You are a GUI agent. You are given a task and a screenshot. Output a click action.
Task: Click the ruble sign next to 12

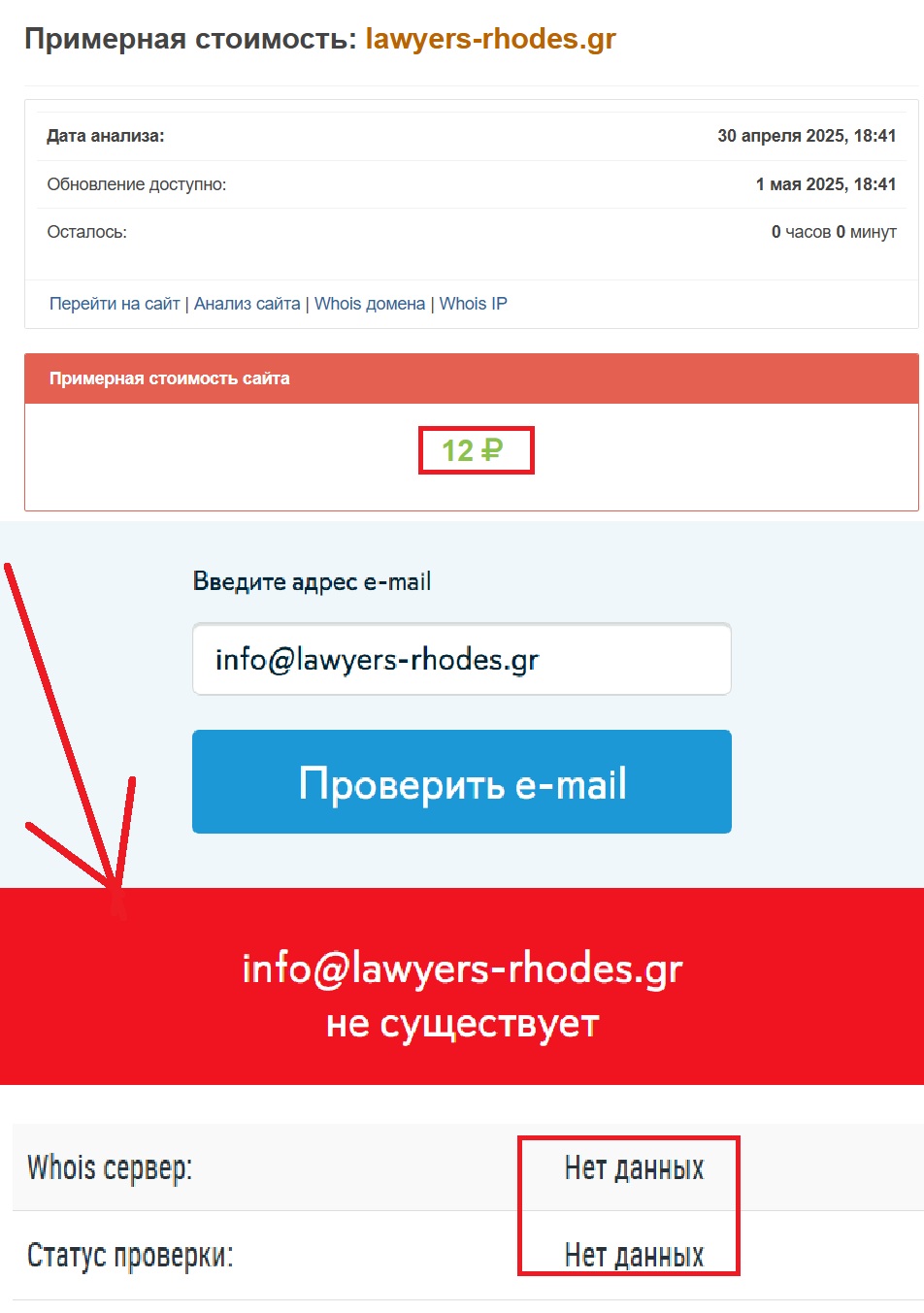[492, 450]
